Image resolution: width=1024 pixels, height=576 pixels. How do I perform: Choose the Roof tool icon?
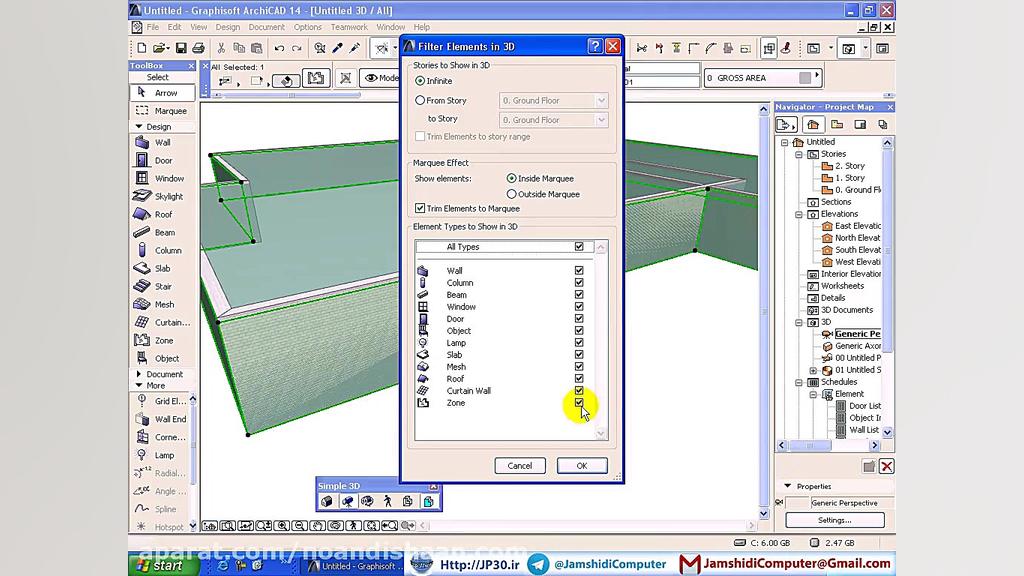[x=161, y=214]
